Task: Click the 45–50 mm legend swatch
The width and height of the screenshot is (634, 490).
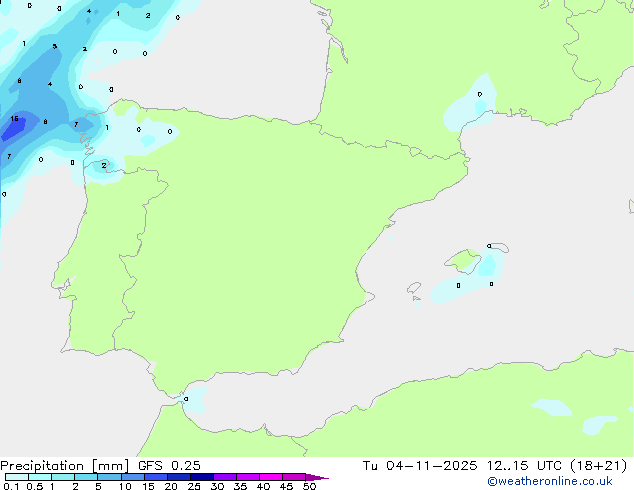Action: tap(294, 477)
